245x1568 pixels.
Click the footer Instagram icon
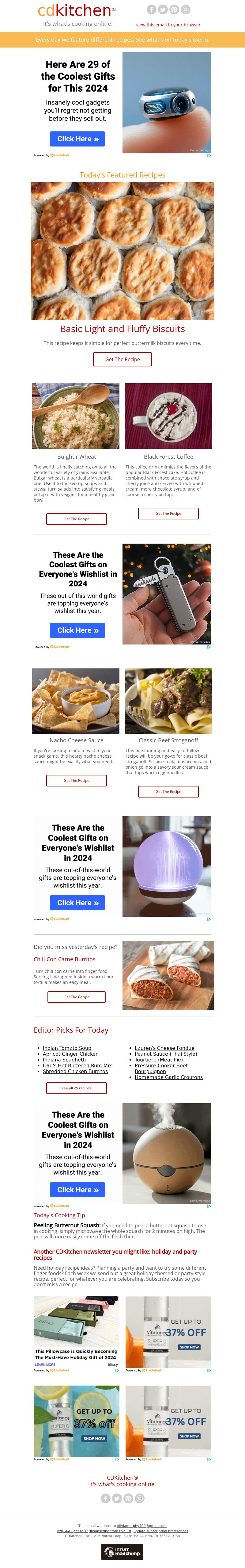(140, 1498)
